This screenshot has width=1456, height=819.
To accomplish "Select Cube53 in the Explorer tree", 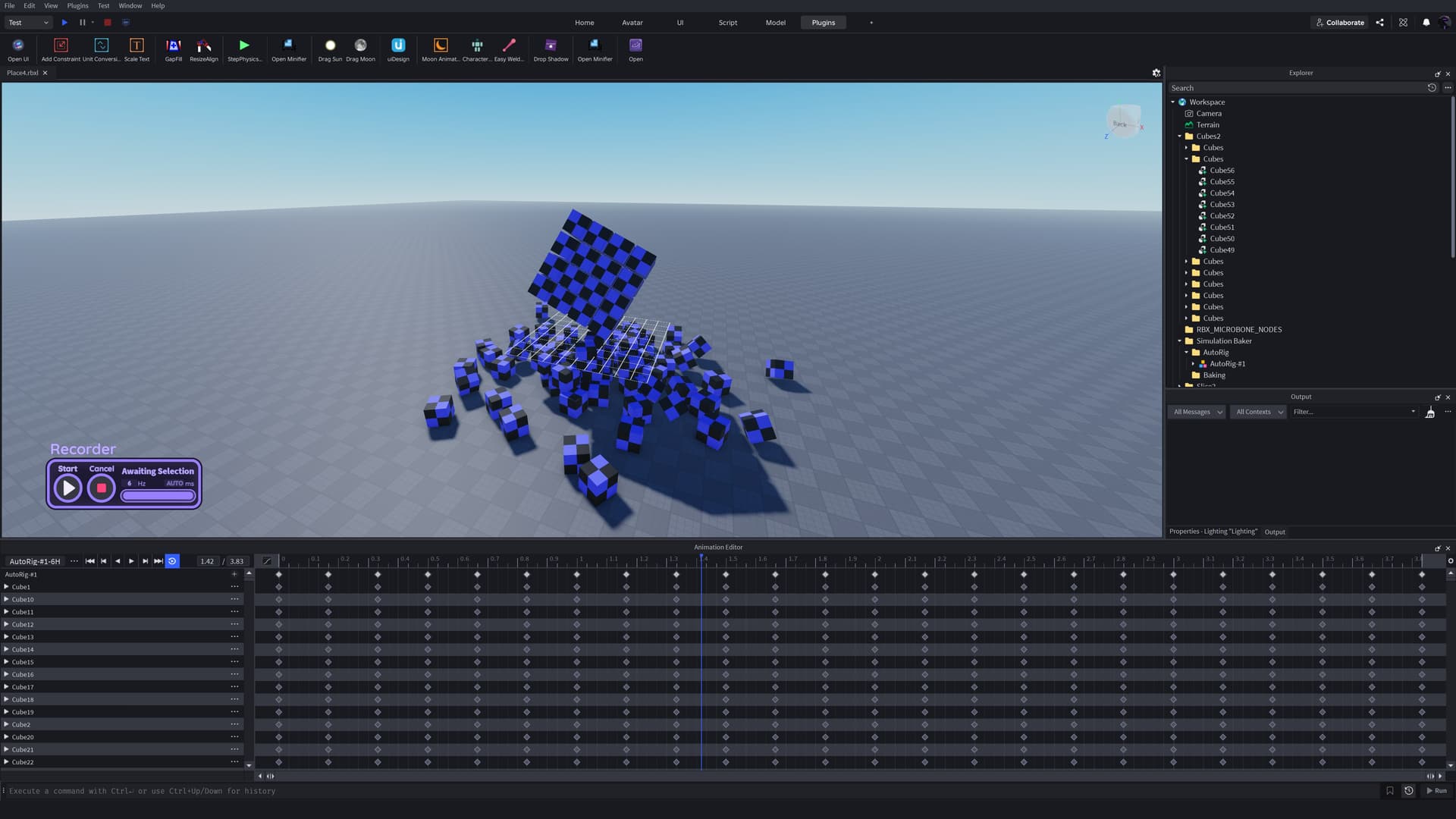I will click(x=1222, y=205).
